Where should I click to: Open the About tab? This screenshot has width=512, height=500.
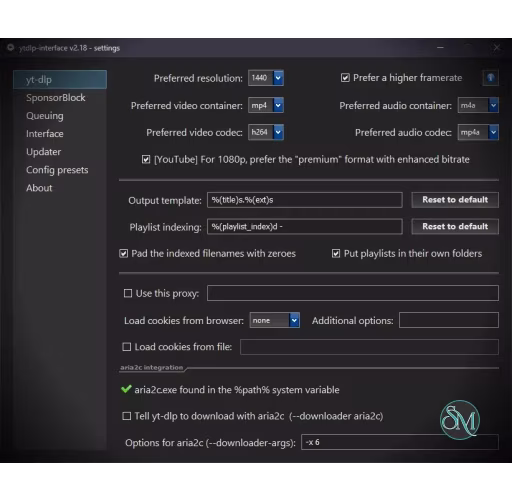click(60, 188)
